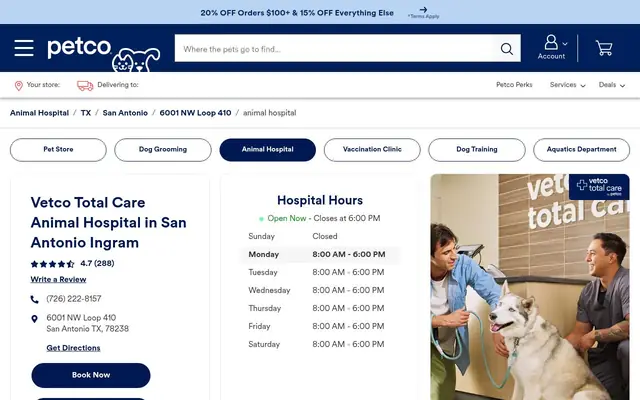Expand the Account dropdown chevron

(565, 44)
